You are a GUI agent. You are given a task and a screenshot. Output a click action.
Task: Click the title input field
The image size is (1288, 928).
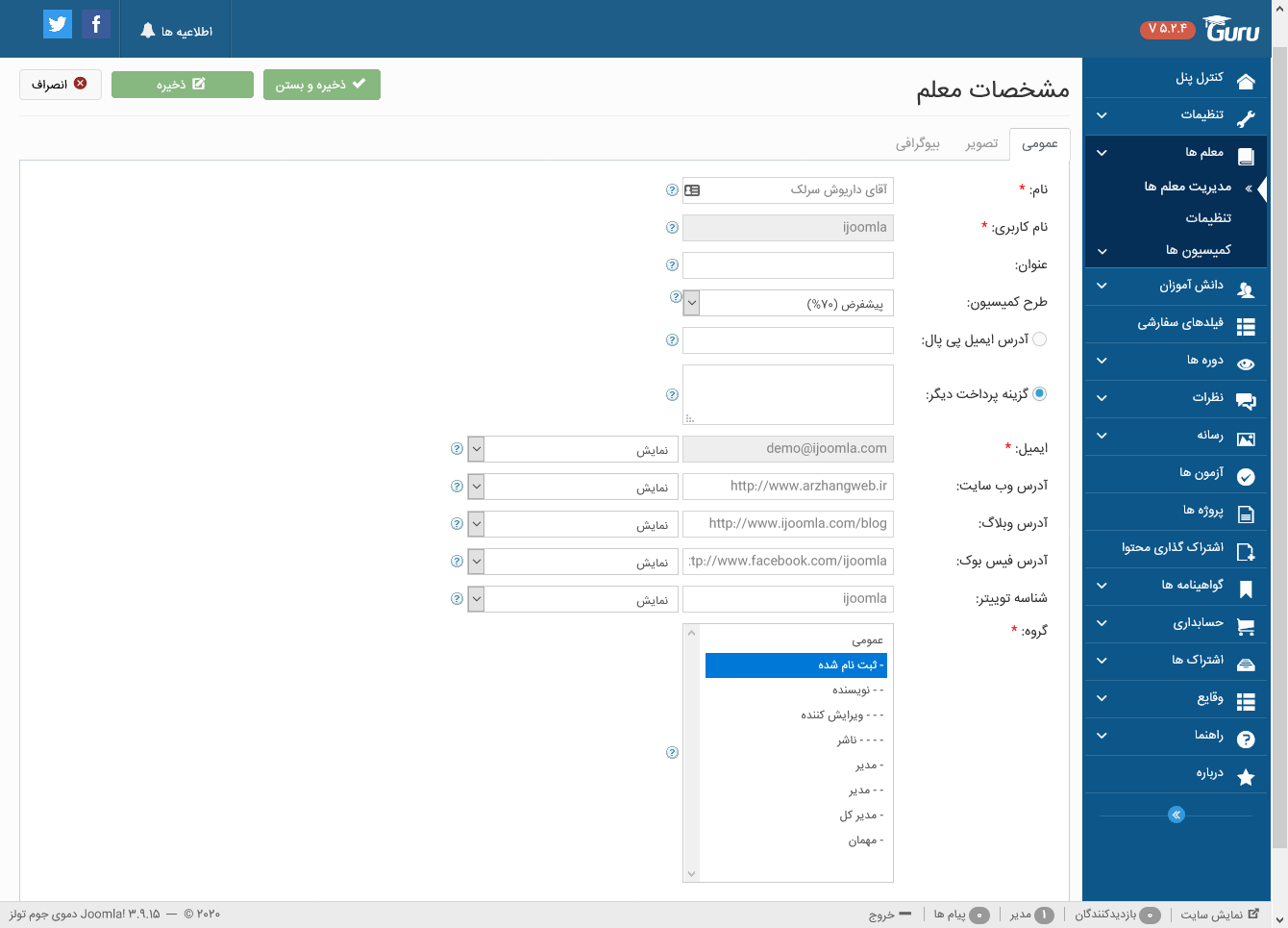(788, 265)
